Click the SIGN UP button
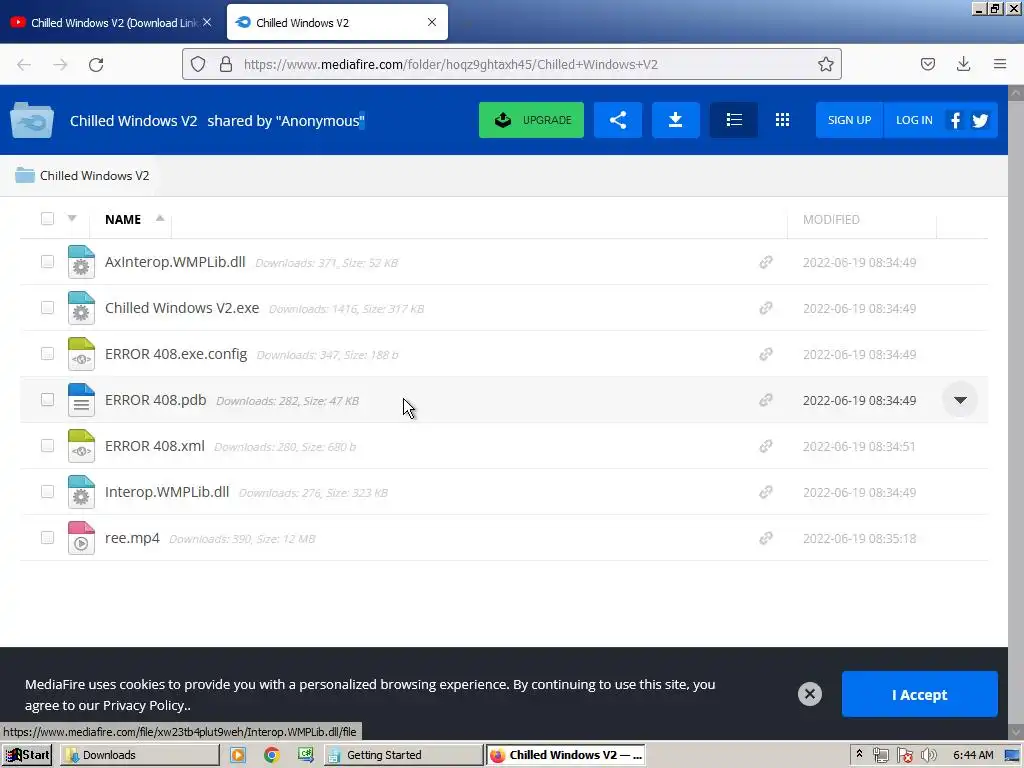Image resolution: width=1024 pixels, height=768 pixels. click(x=849, y=120)
